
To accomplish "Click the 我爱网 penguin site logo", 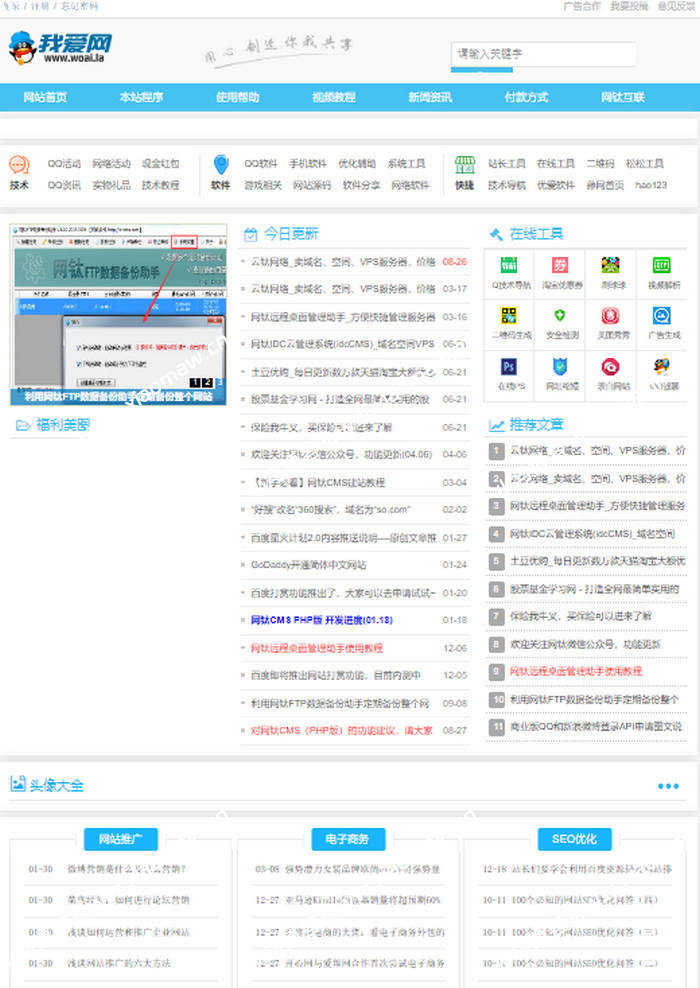I will click(60, 47).
